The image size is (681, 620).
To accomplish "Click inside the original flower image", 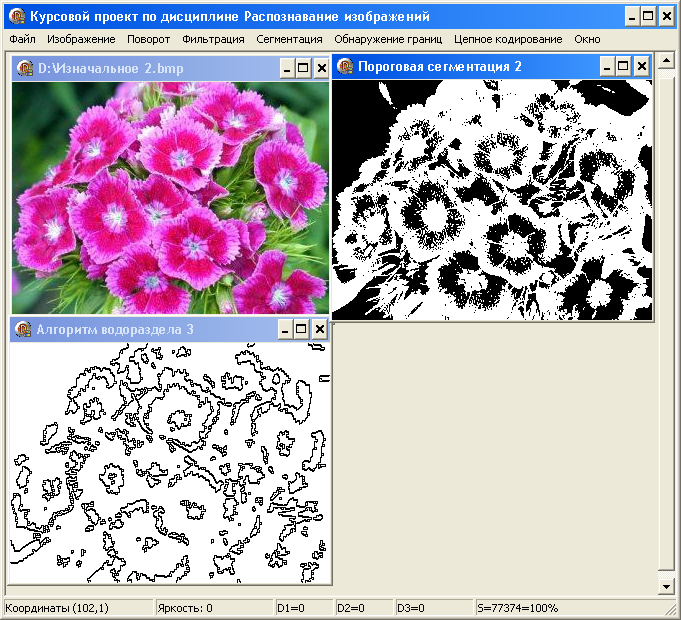I will tap(170, 198).
